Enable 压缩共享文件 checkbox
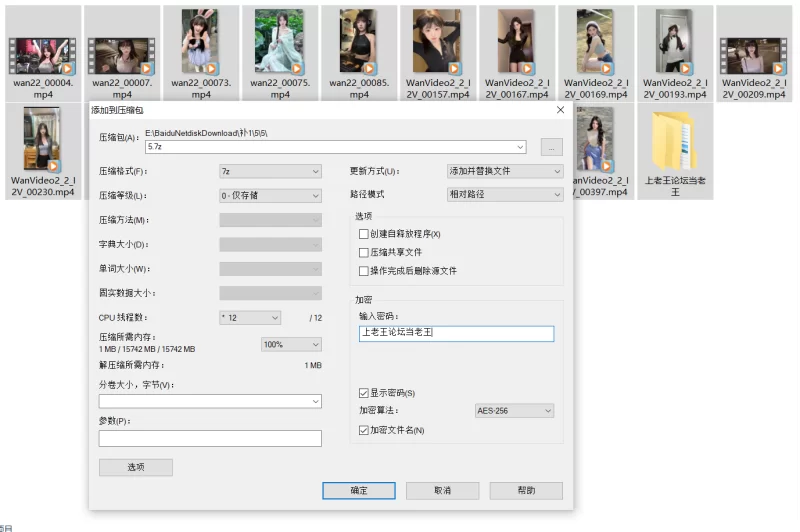 364,252
